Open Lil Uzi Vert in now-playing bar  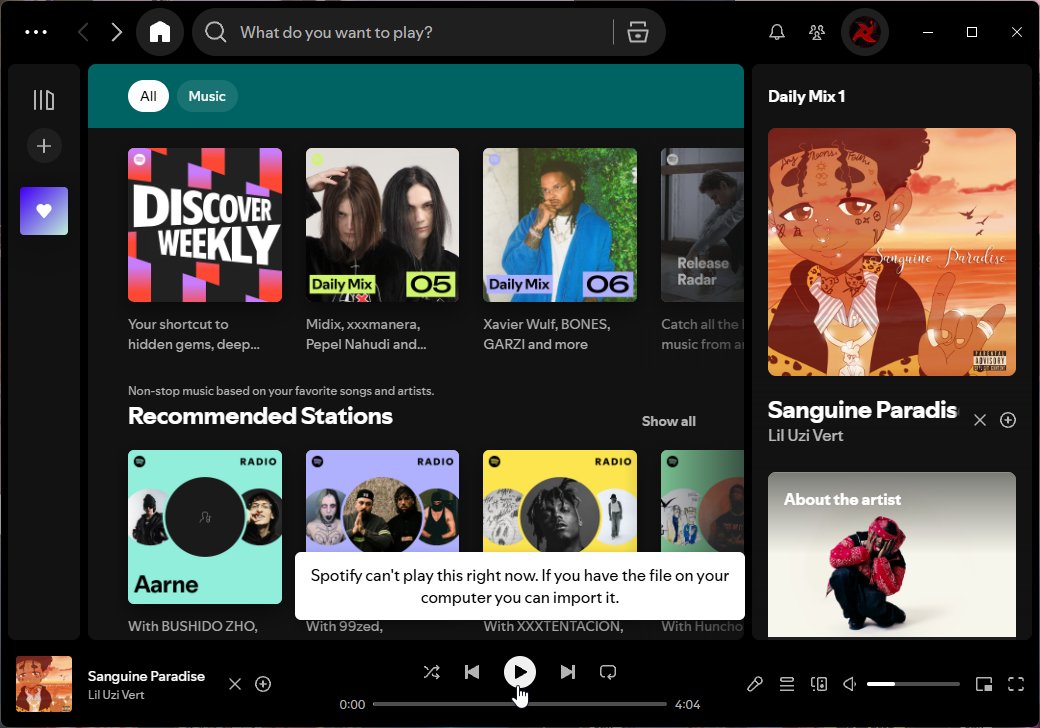pos(116,695)
